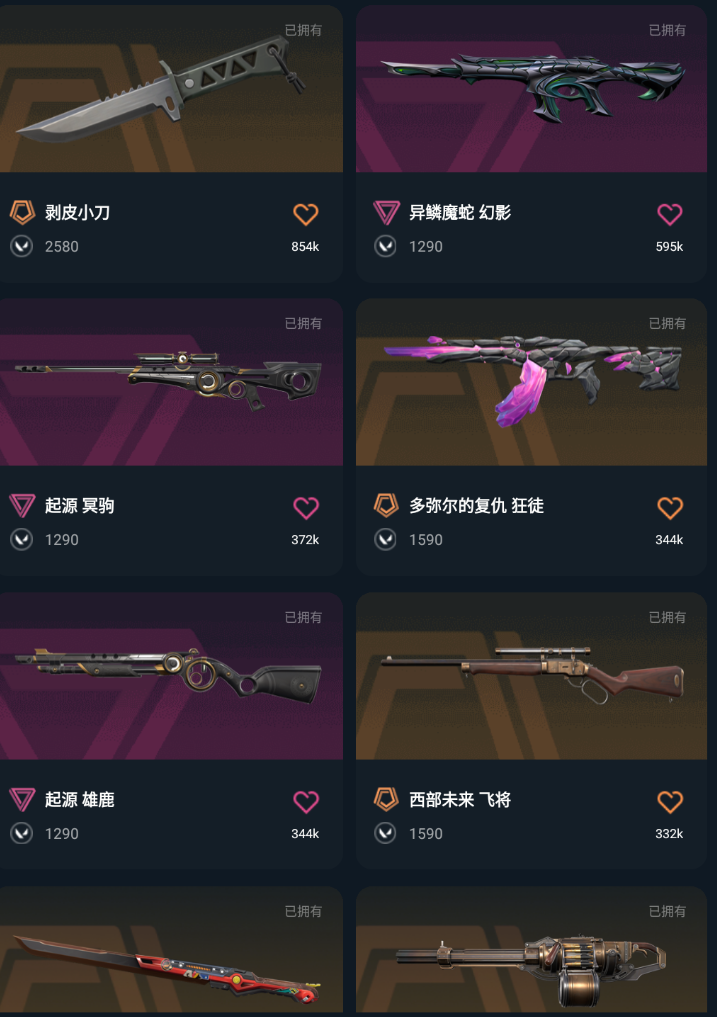717x1017 pixels.
Task: Select the orange tier badge beside 西部未来 飞将
Action: click(386, 800)
